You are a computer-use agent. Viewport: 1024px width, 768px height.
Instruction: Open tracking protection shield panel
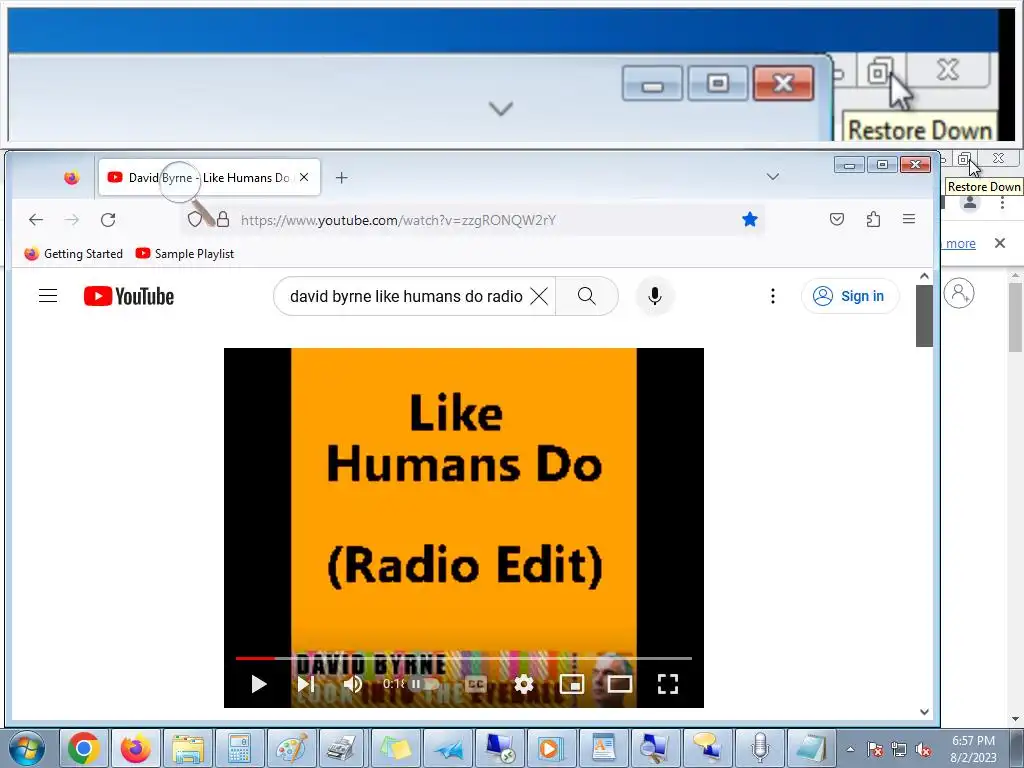[x=195, y=219]
